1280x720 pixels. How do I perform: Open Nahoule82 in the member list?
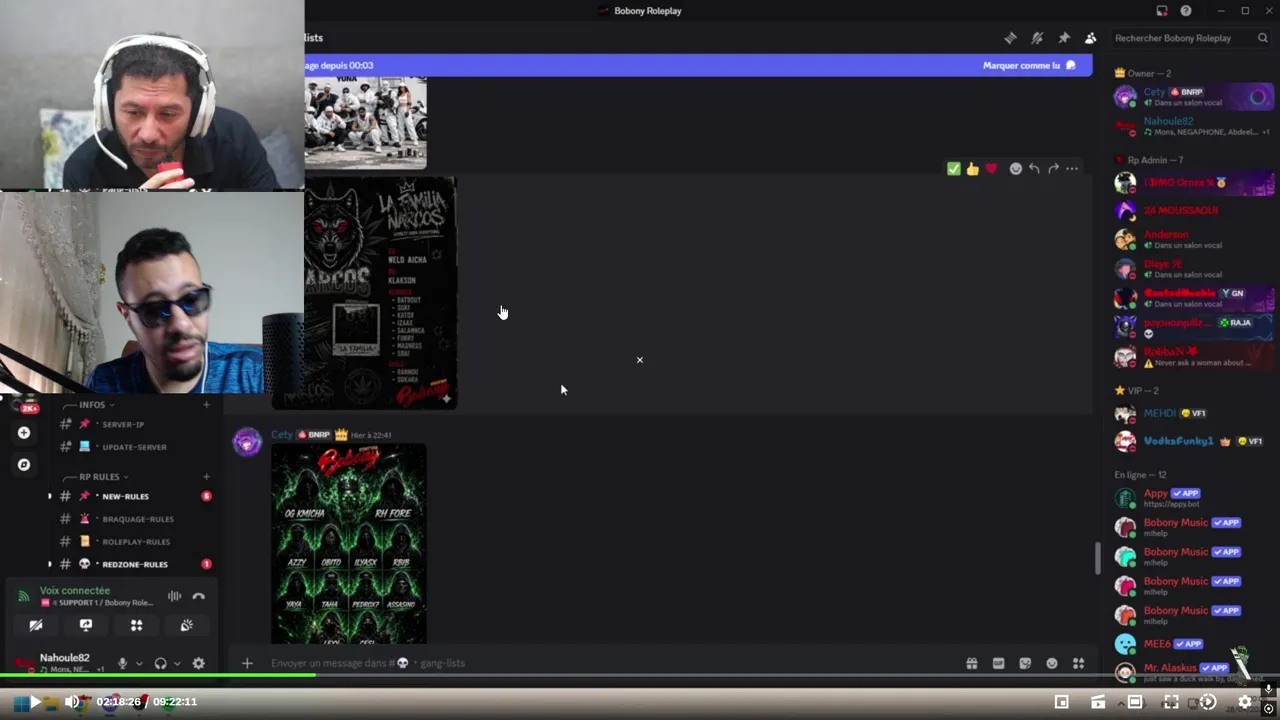pyautogui.click(x=1193, y=126)
